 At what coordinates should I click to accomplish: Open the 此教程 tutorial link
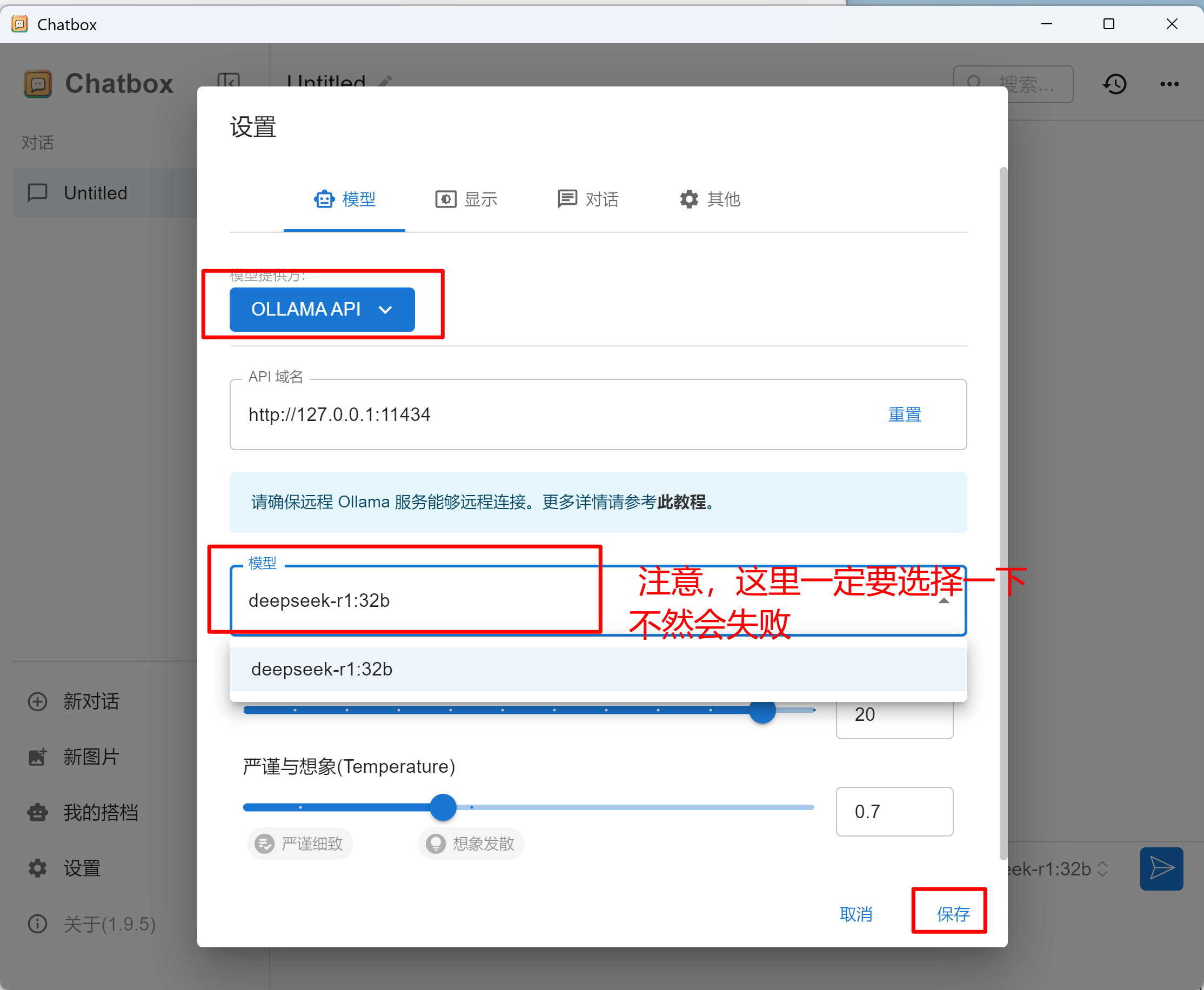coord(681,502)
